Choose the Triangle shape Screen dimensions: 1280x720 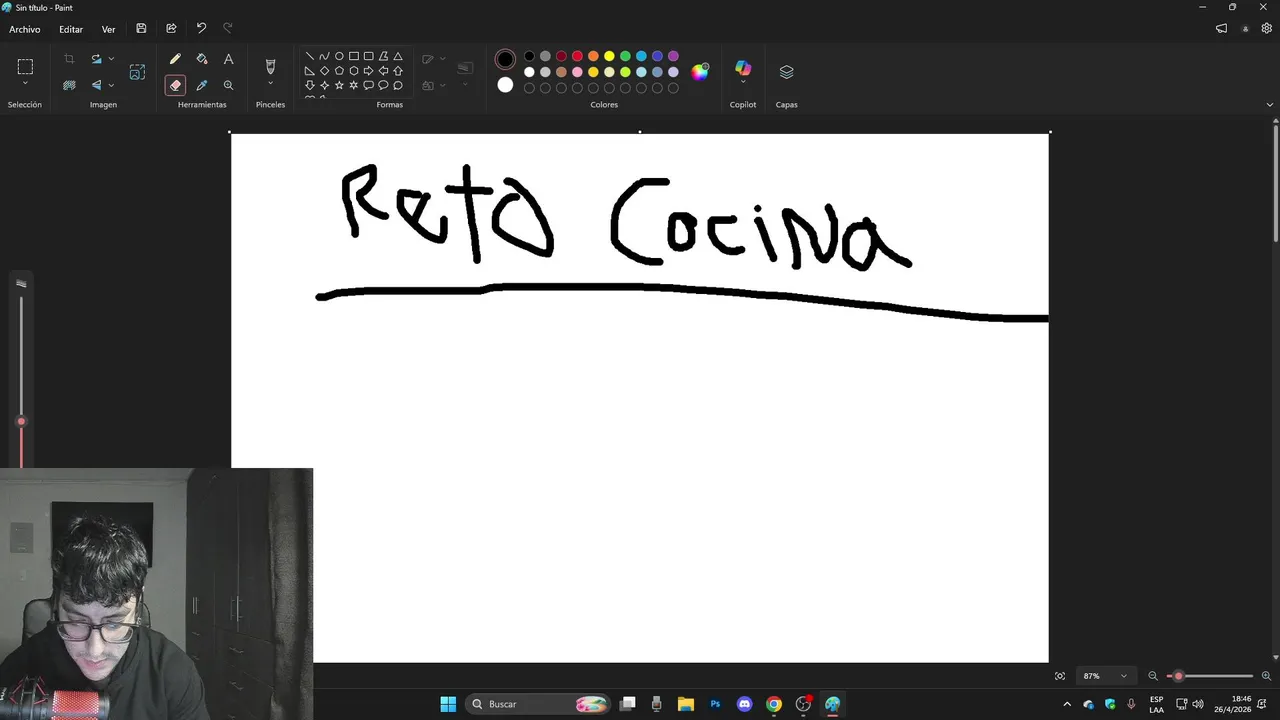point(398,56)
